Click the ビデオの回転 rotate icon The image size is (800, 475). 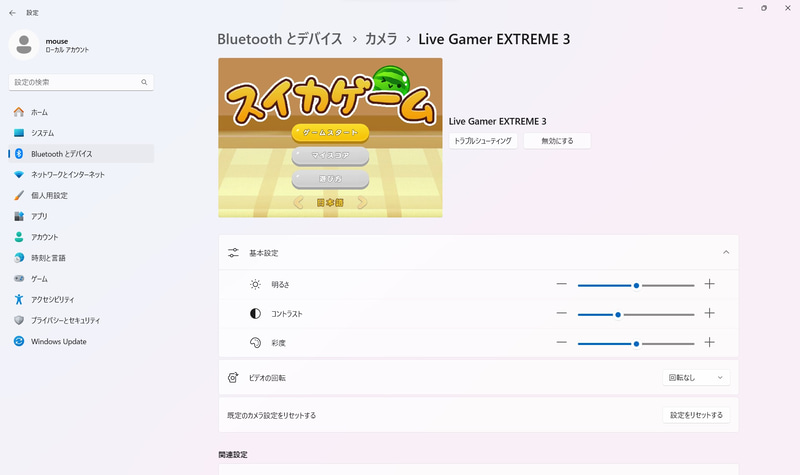tap(233, 378)
